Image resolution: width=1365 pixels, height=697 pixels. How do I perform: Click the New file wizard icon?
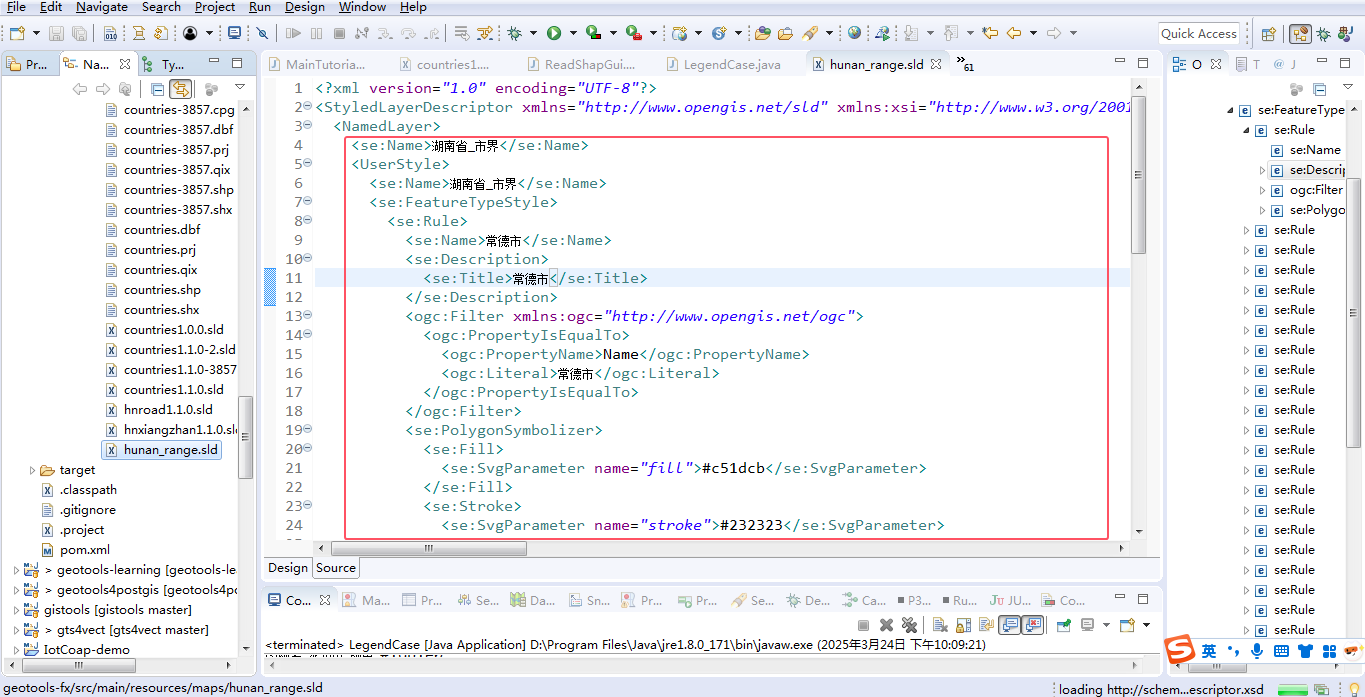point(17,33)
